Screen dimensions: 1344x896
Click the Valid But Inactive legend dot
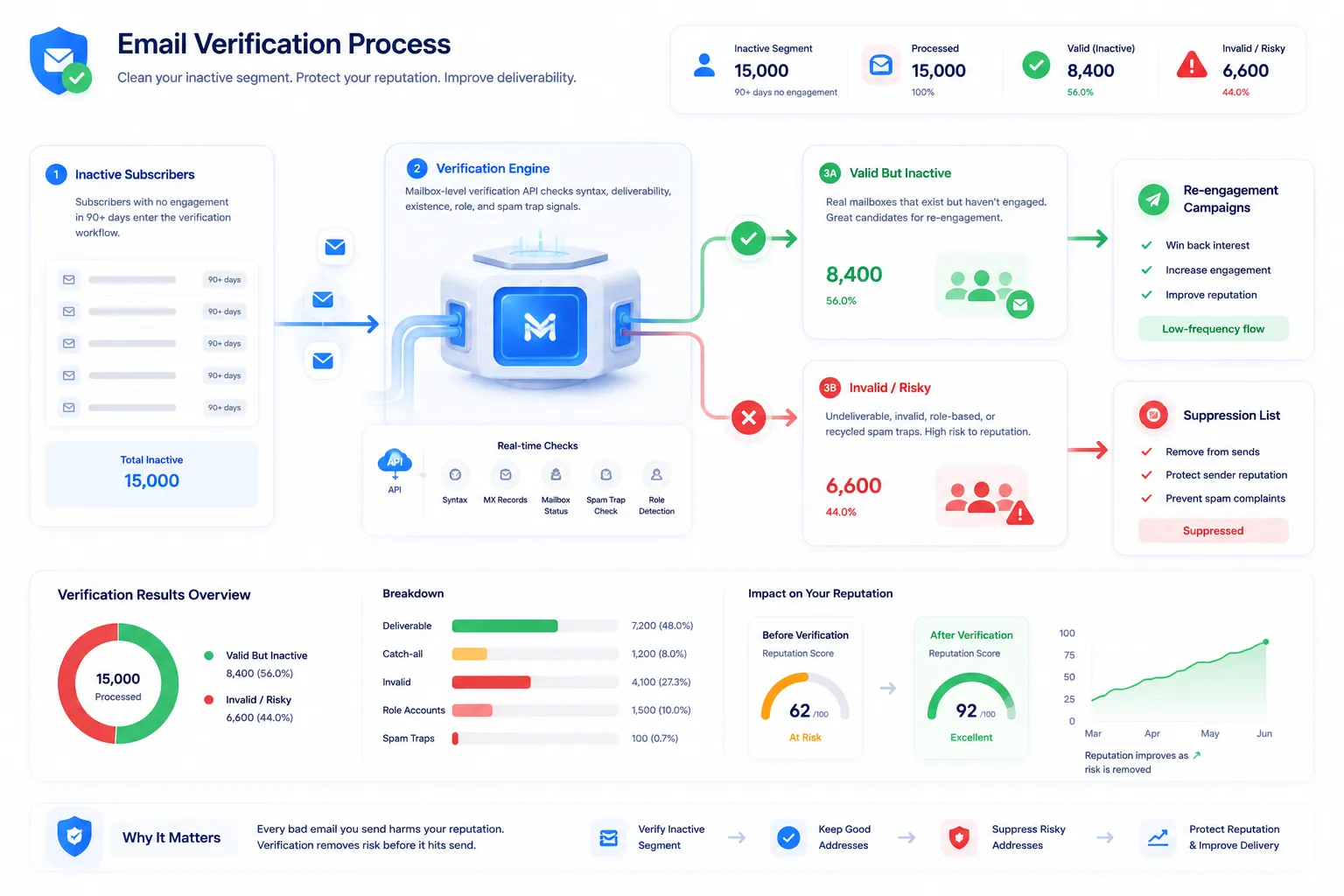point(208,655)
